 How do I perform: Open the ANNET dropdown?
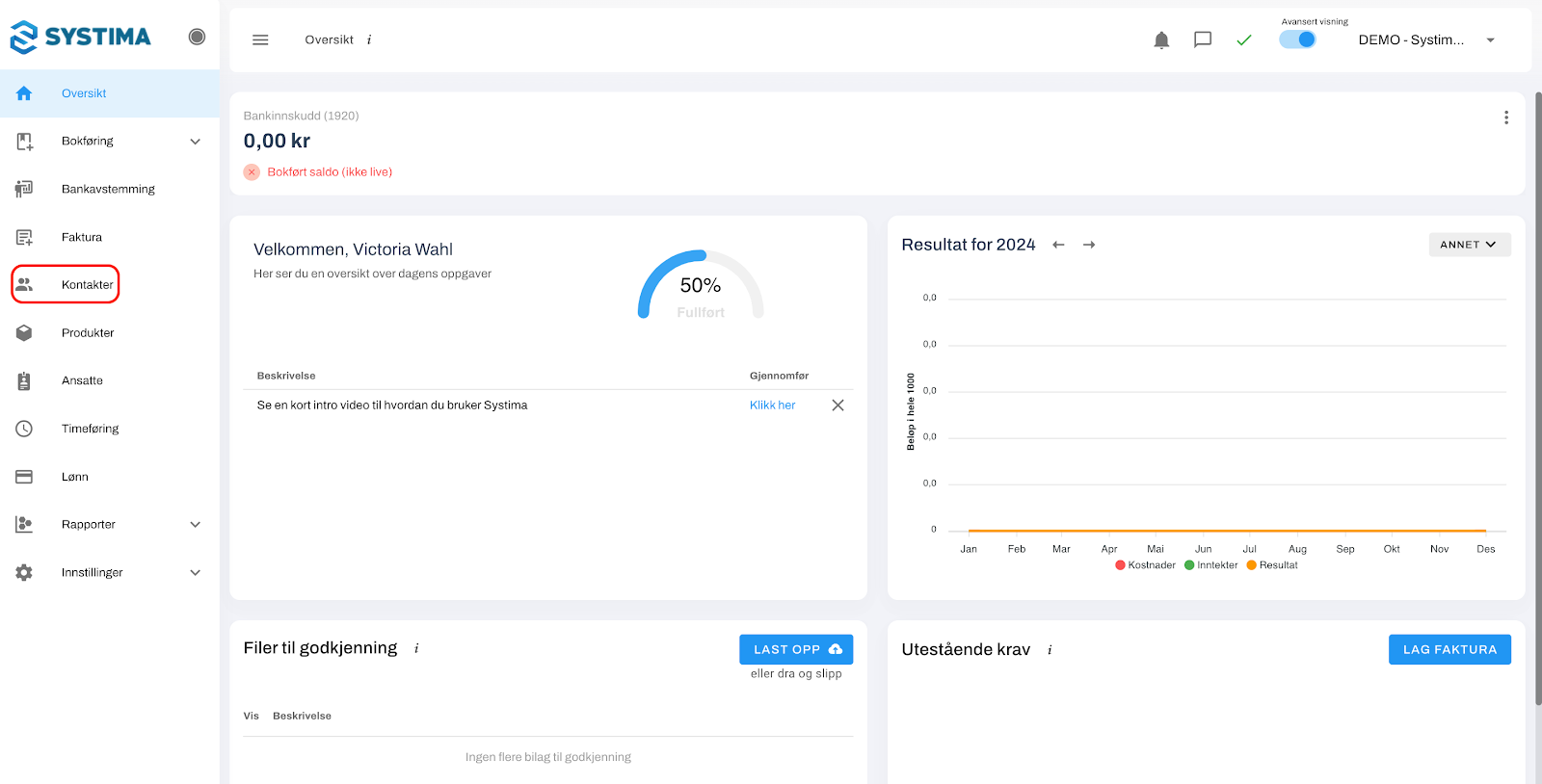coord(1470,245)
